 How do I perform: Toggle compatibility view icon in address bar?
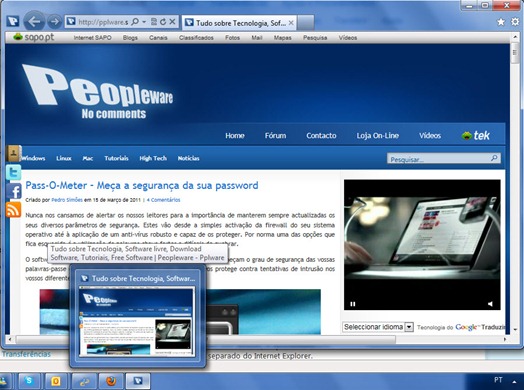154,22
